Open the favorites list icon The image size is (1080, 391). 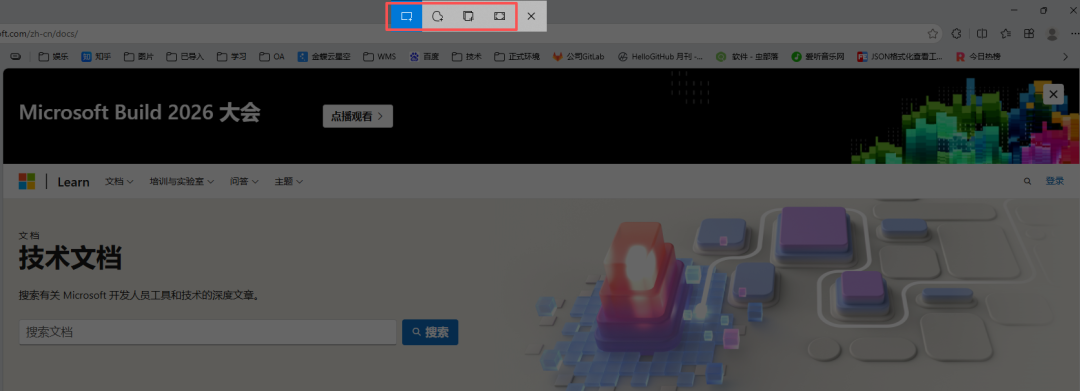pyautogui.click(x=1006, y=34)
